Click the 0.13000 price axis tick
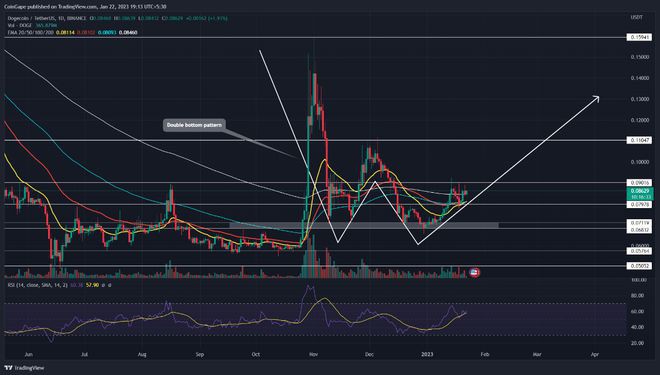660x375 pixels. [639, 99]
